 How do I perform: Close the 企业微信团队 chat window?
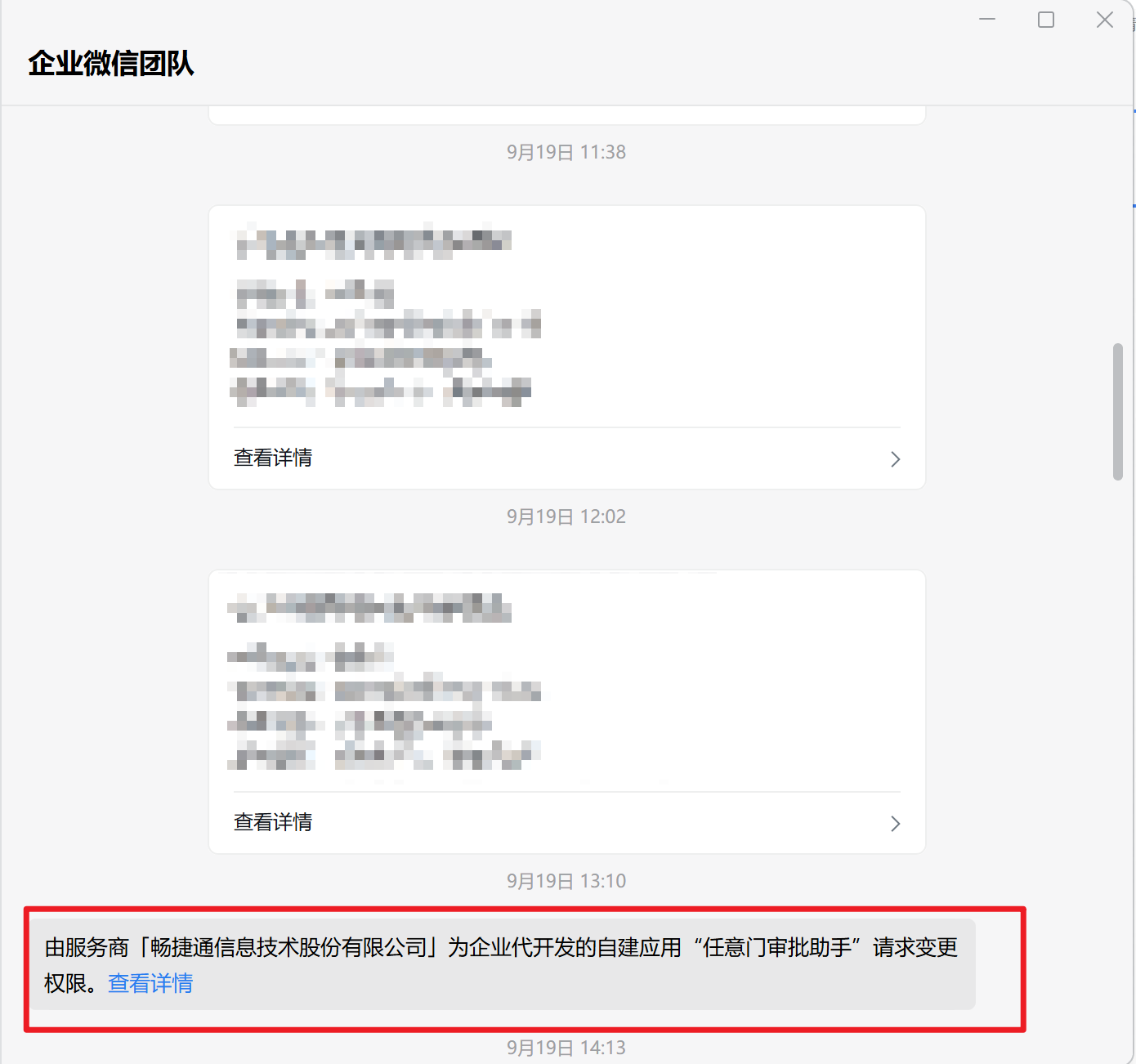coord(1105,20)
